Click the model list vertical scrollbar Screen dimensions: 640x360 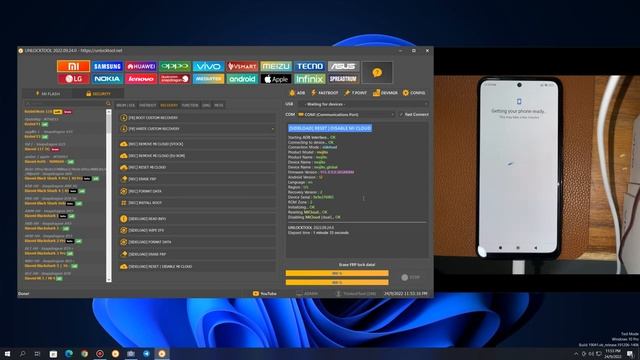109,196
